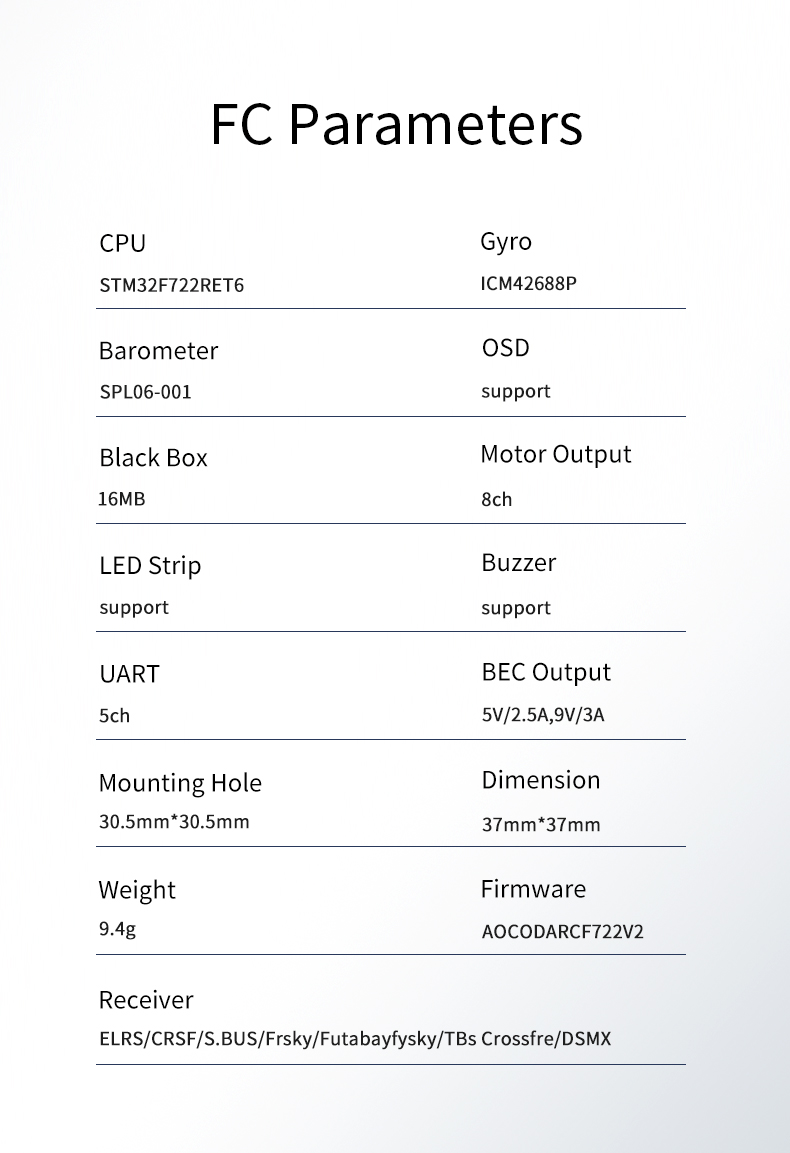Click the FC Parameters heading
The width and height of the screenshot is (790, 1153).
click(396, 124)
